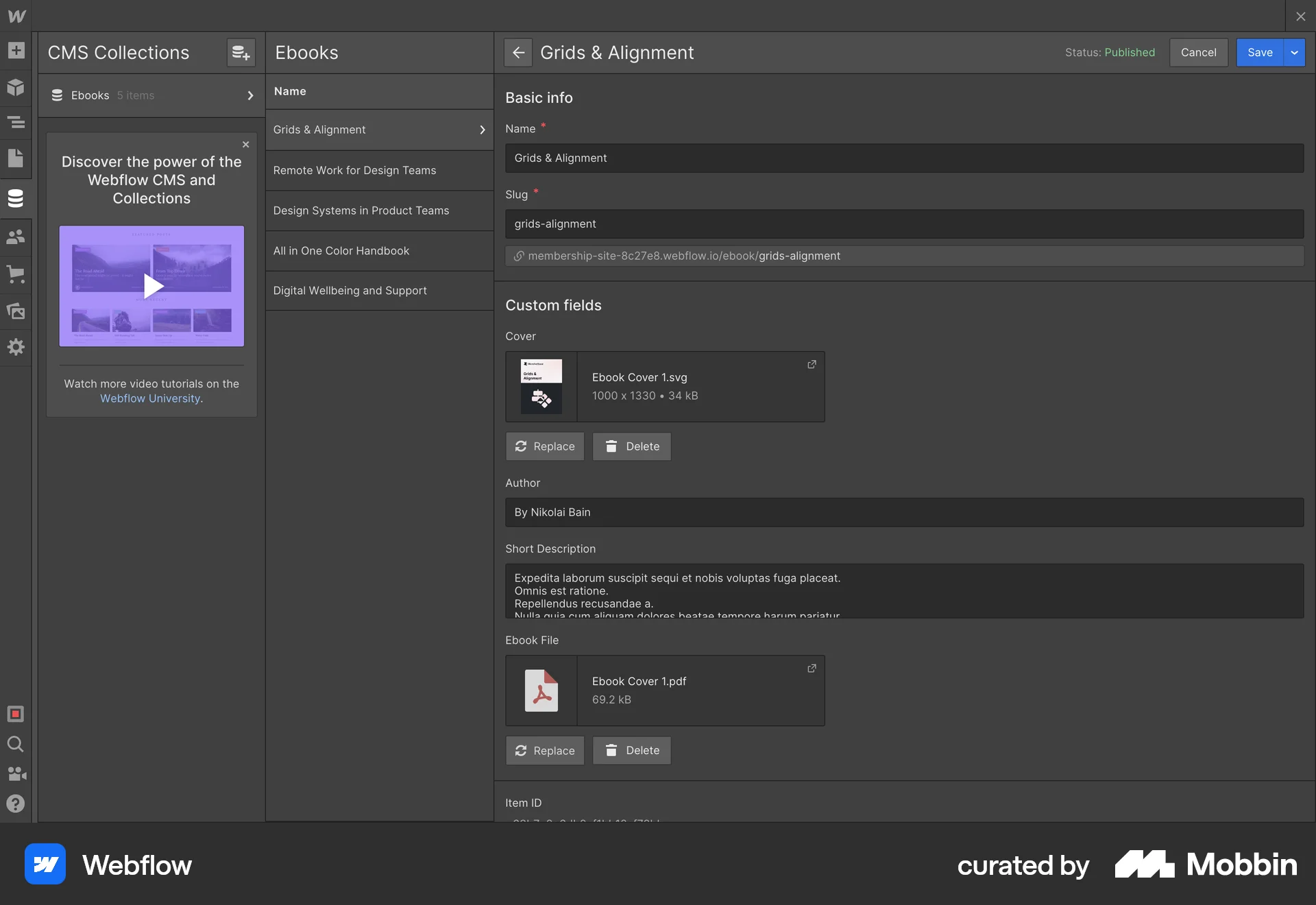
Task: Open the search tool in the sidebar
Action: click(16, 745)
